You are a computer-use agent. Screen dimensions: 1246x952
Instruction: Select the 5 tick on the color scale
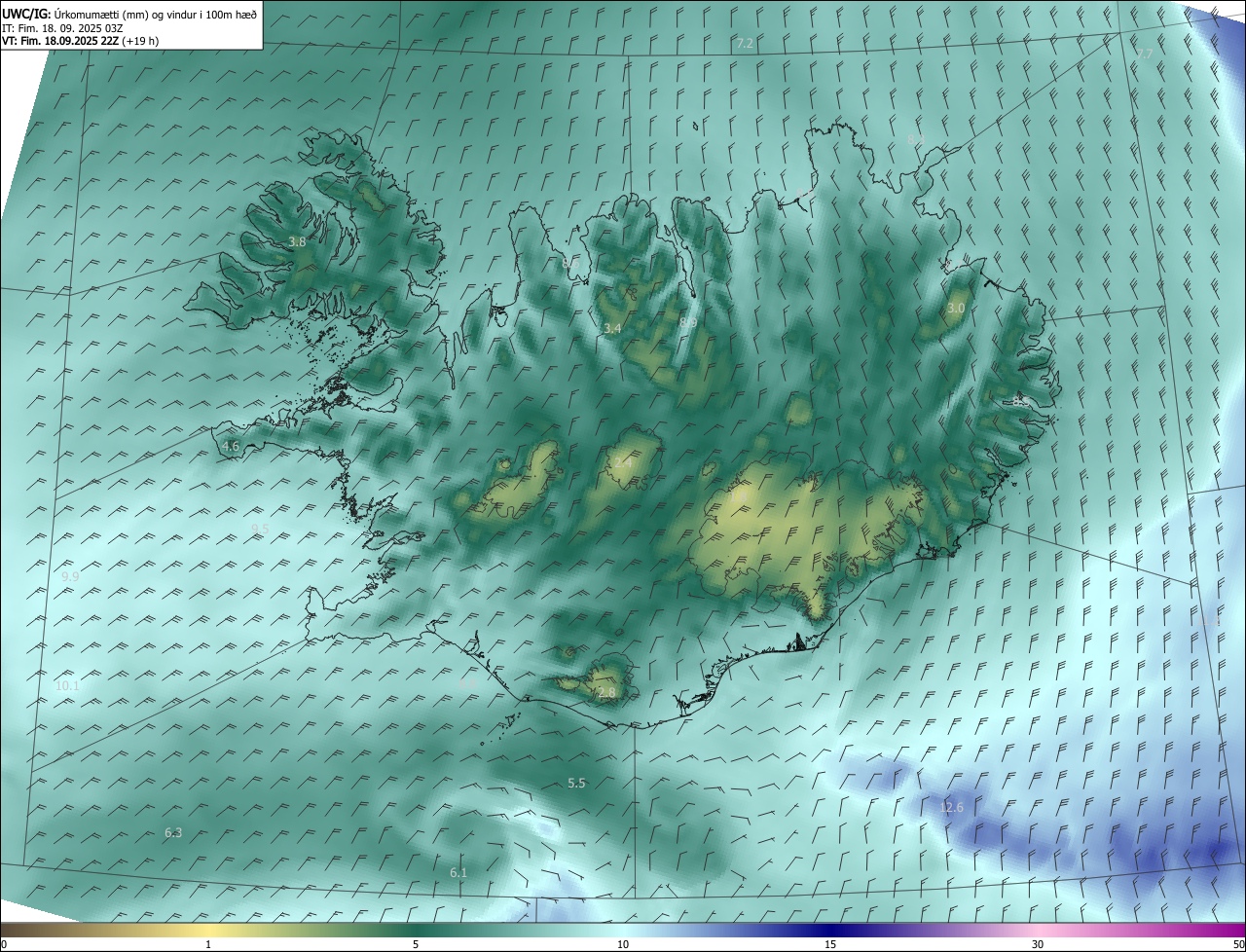click(x=416, y=945)
